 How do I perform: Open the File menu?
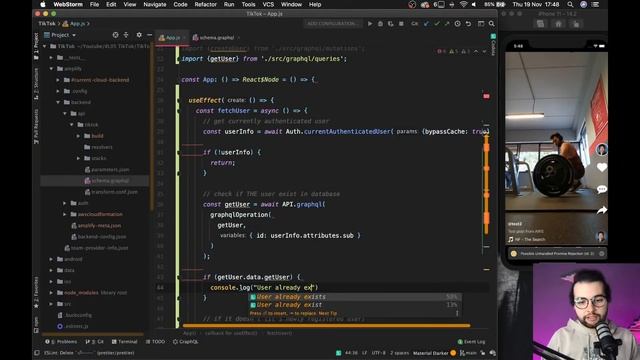click(94, 4)
